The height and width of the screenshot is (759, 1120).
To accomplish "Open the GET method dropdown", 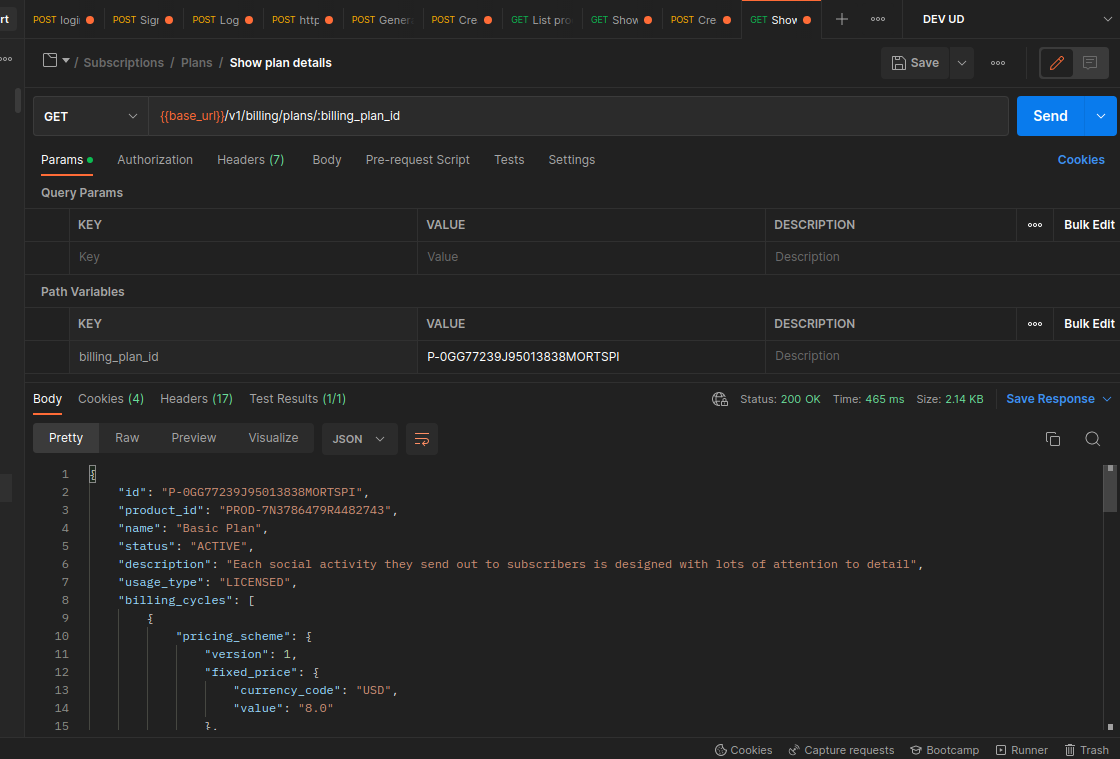I will 90,116.
